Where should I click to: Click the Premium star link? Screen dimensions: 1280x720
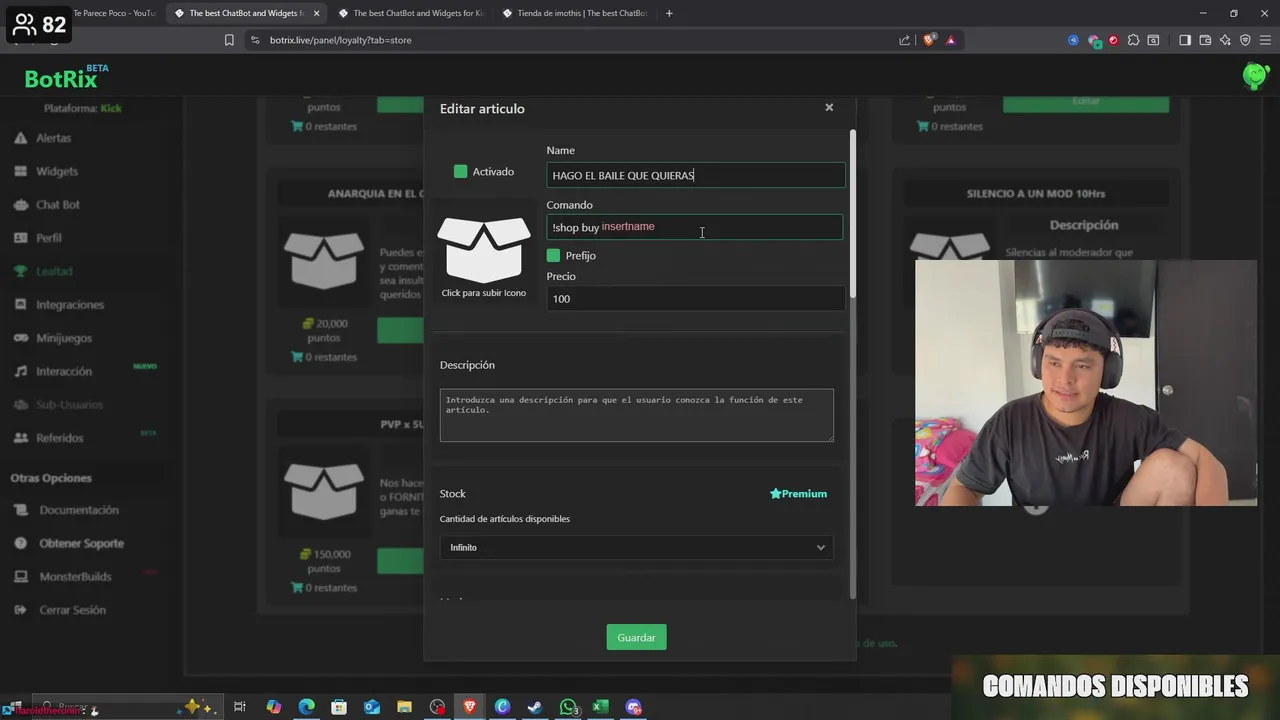pyautogui.click(x=798, y=494)
